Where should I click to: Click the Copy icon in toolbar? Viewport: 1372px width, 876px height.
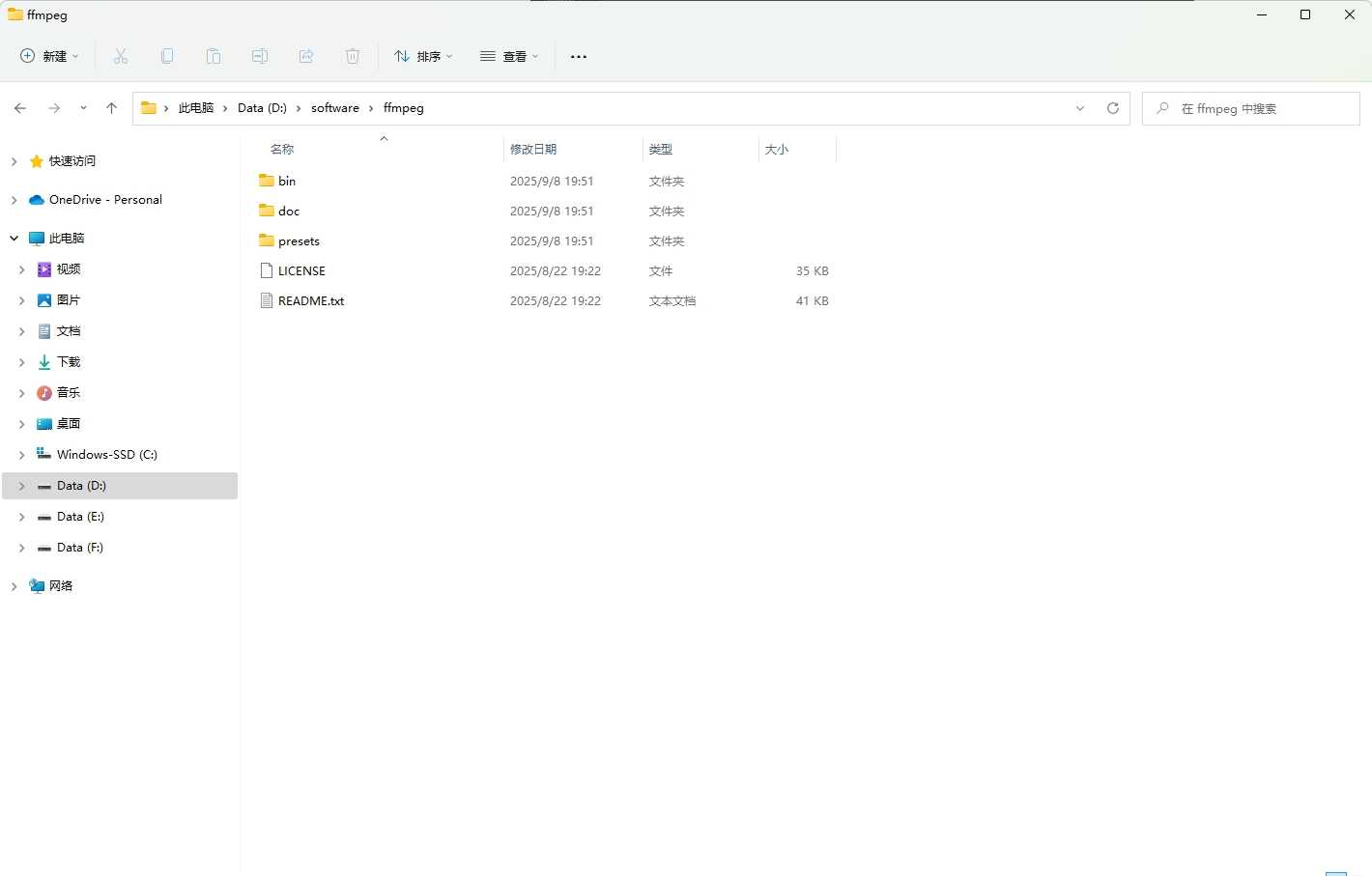point(167,56)
